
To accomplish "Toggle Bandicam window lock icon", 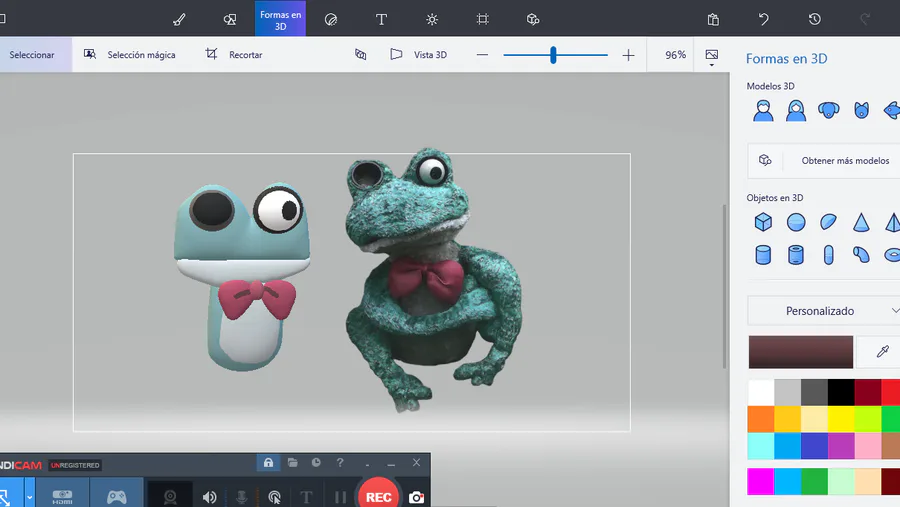I will (x=268, y=463).
